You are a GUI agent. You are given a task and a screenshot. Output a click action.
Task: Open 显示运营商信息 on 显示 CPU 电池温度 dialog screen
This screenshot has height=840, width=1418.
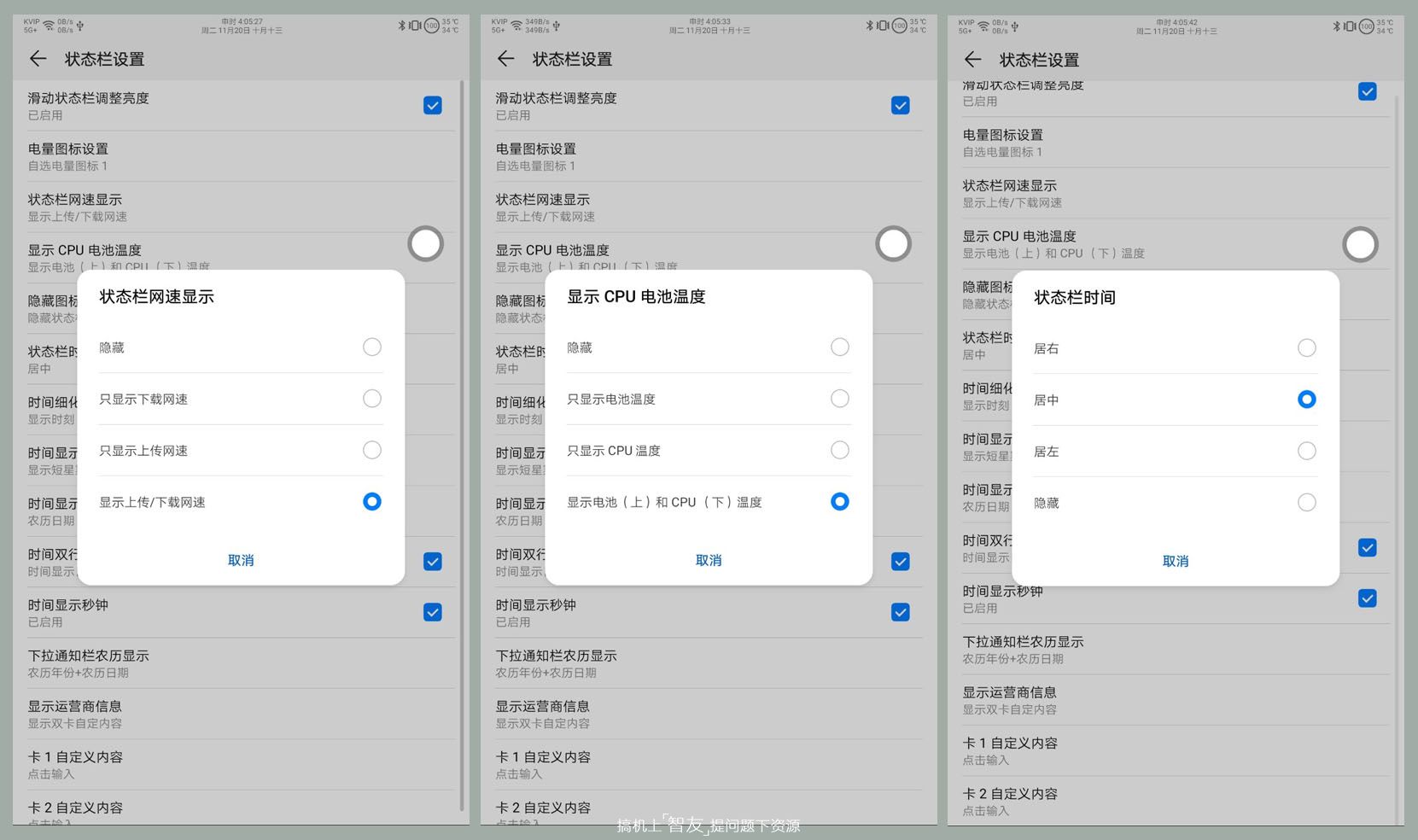click(x=709, y=714)
